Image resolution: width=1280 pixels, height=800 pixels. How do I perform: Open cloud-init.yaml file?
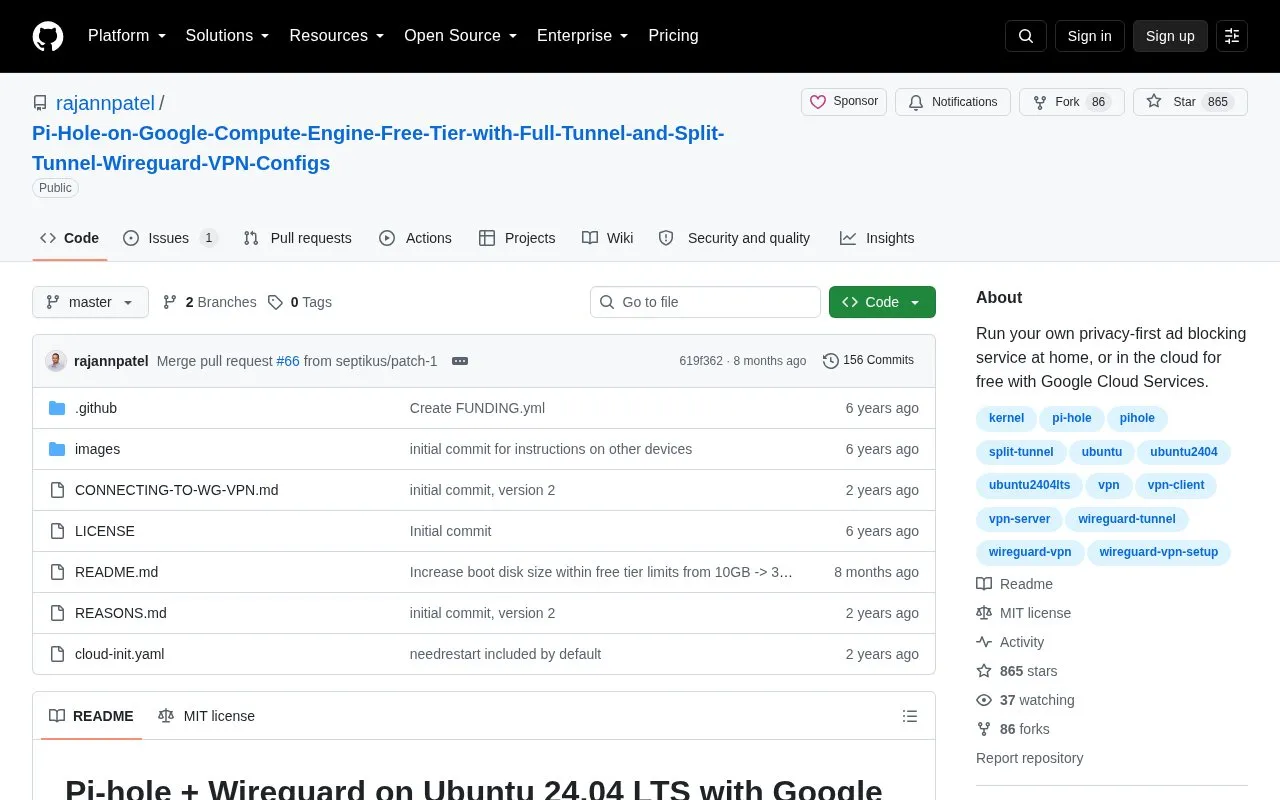[x=119, y=654]
